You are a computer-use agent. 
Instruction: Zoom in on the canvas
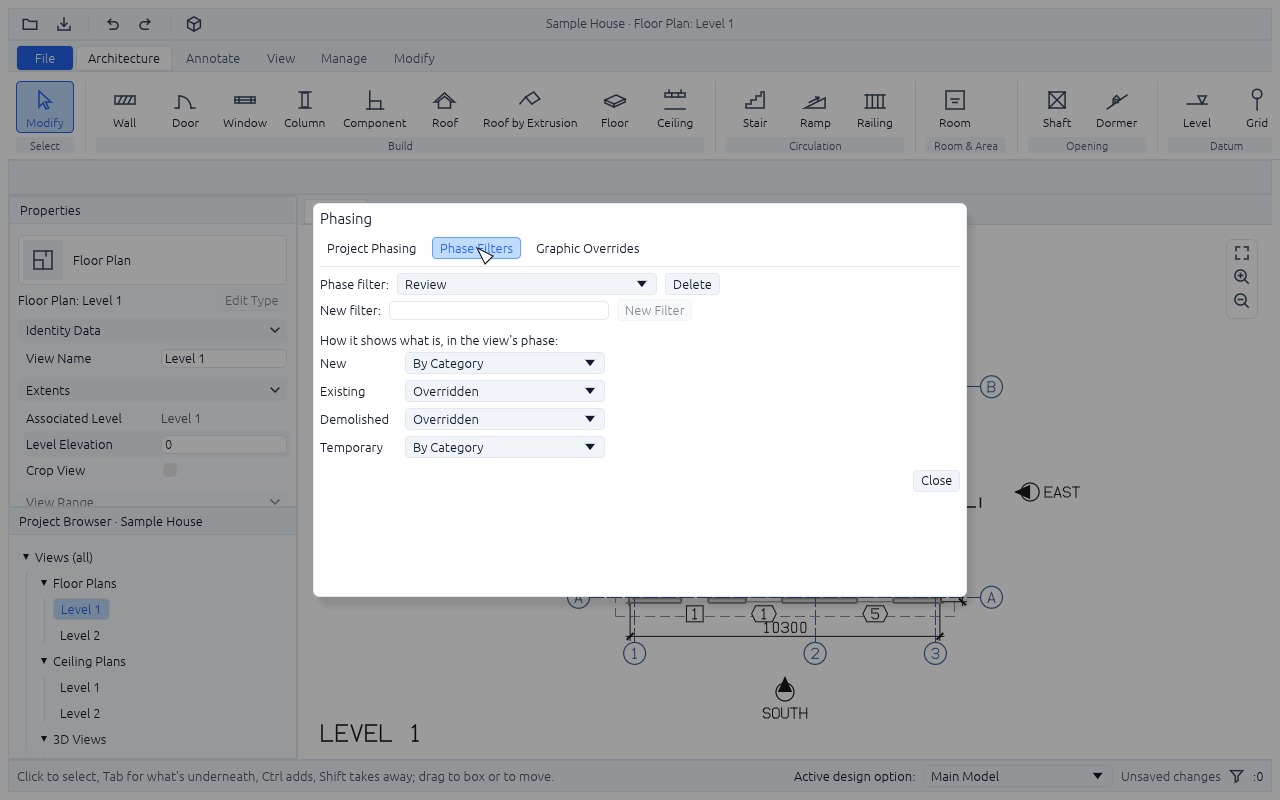point(1242,277)
